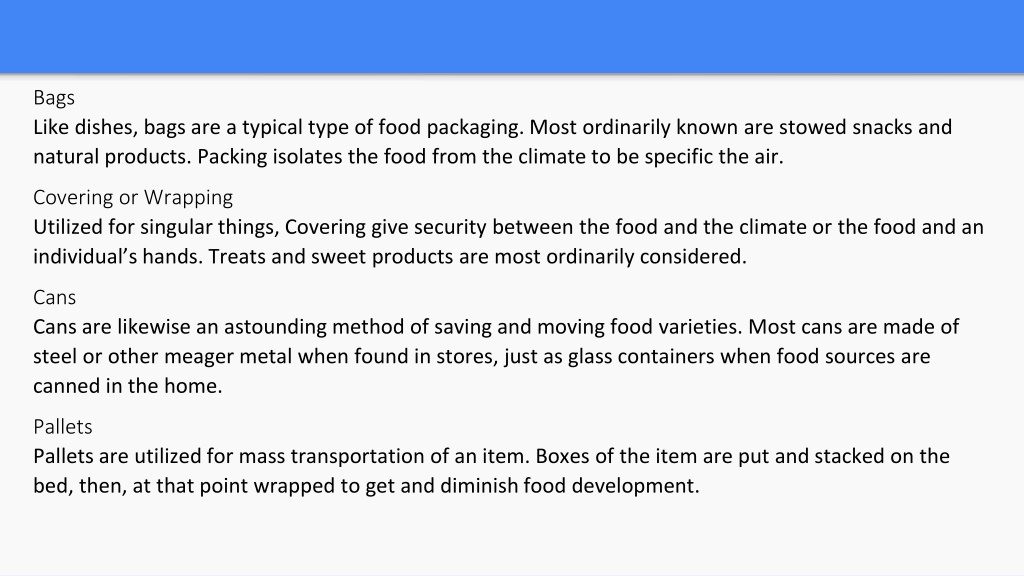Click the line starting "Pallets are utilized"
Image resolution: width=1024 pixels, height=576 pixels.
pyautogui.click(x=492, y=456)
